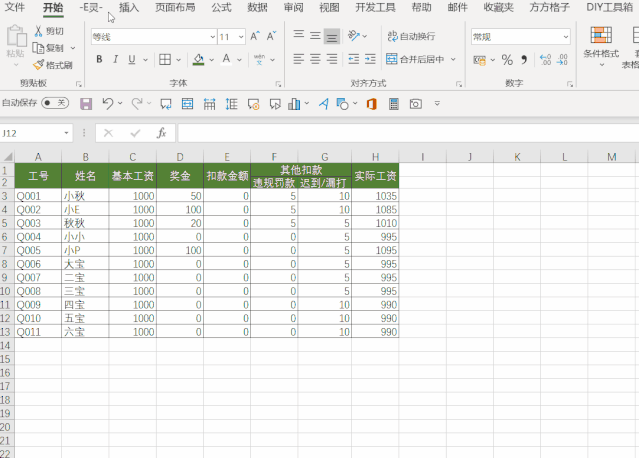
Task: Click the Paste (粘贴) clipboard icon
Action: click(16, 36)
